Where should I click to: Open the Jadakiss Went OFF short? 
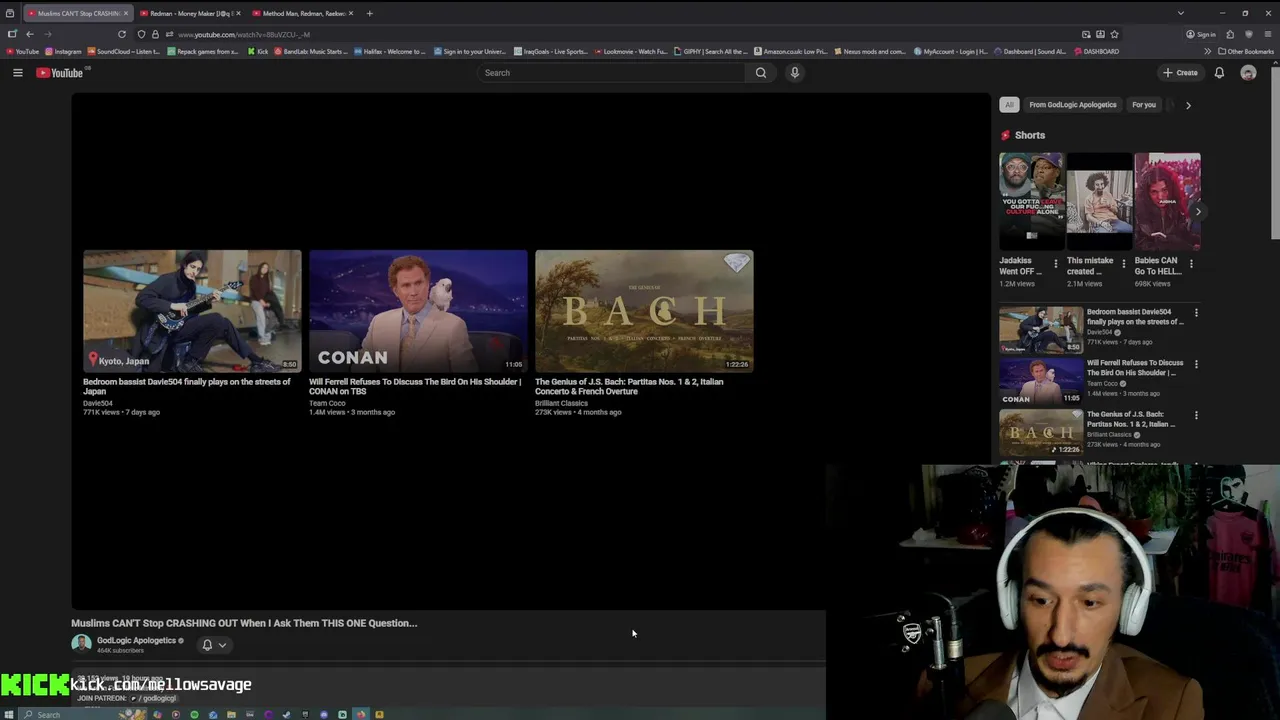point(1031,201)
